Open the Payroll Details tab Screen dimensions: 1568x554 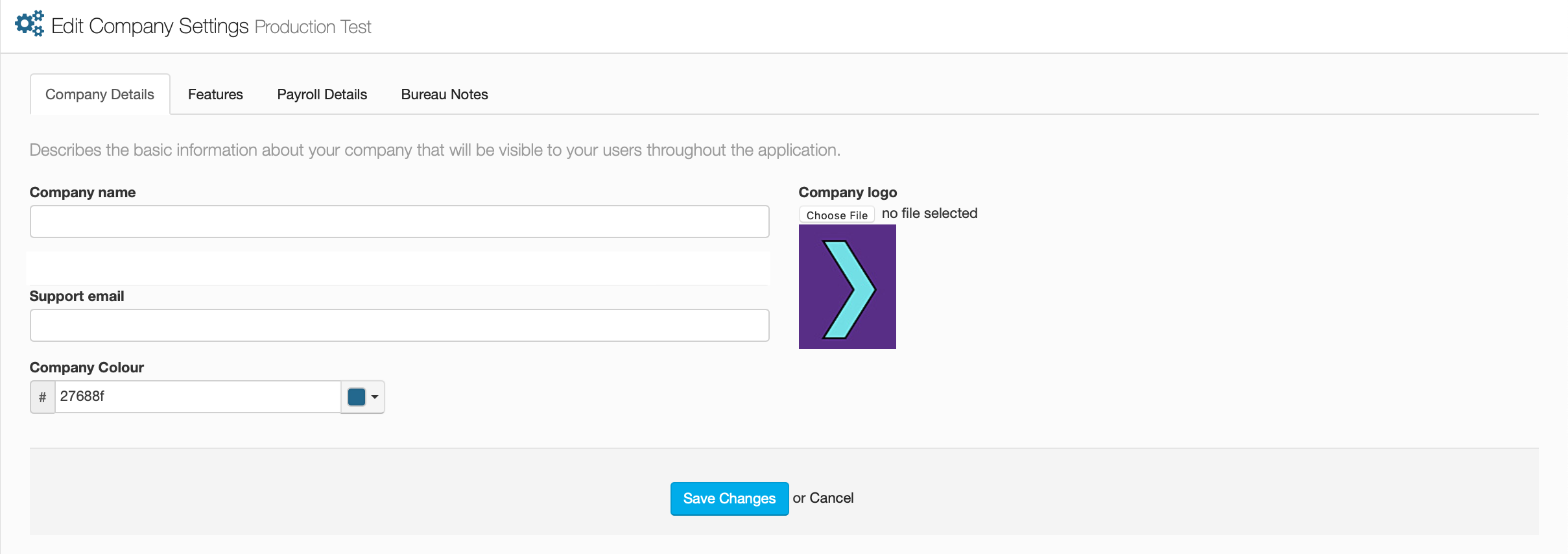(322, 95)
